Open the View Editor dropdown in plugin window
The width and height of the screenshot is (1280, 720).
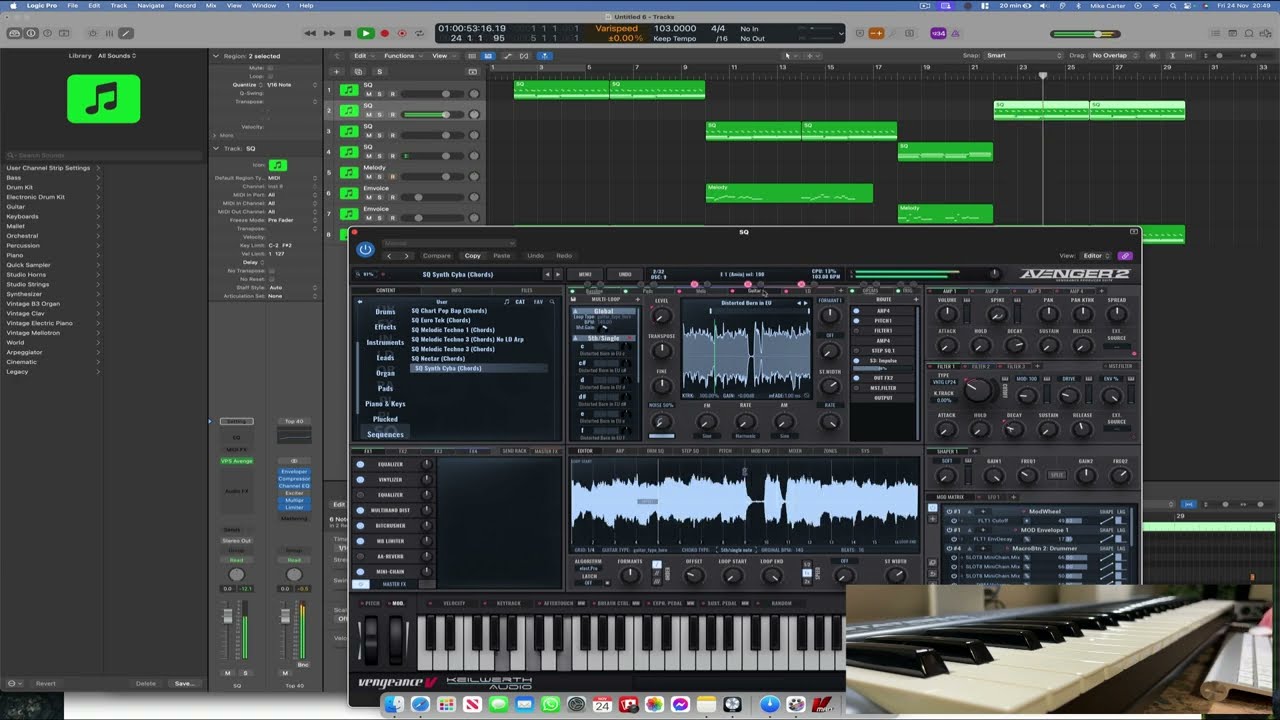1094,256
